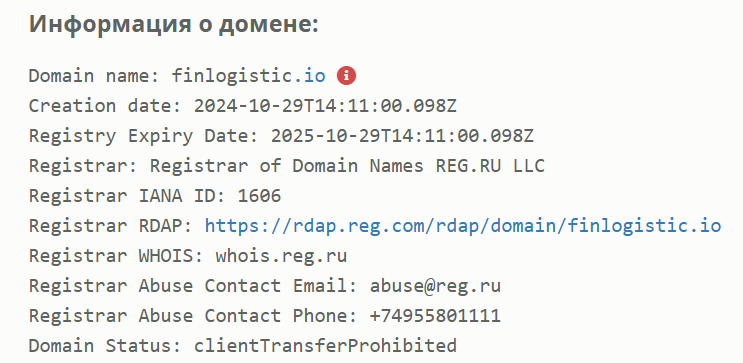Click the abuse@reg.ru email address
743x363 pixels.
point(435,286)
